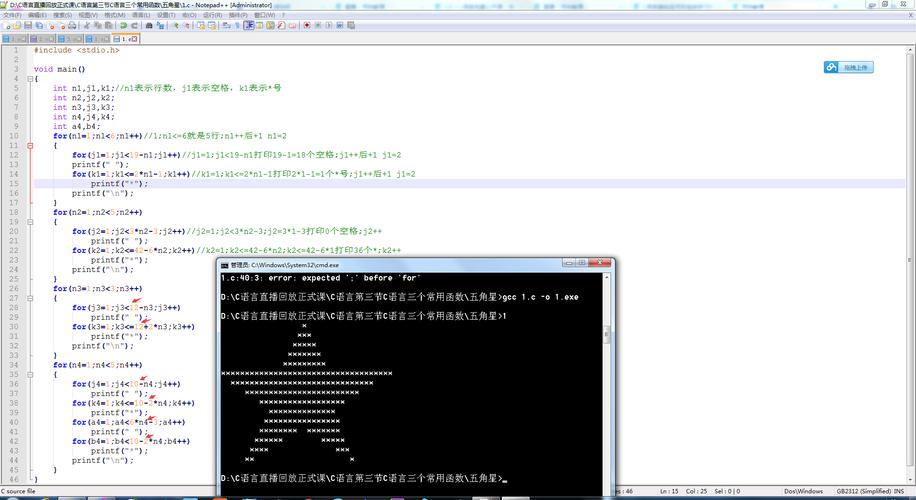Open the 视图(V) menu
This screenshot has height=500, width=916.
coord(88,15)
